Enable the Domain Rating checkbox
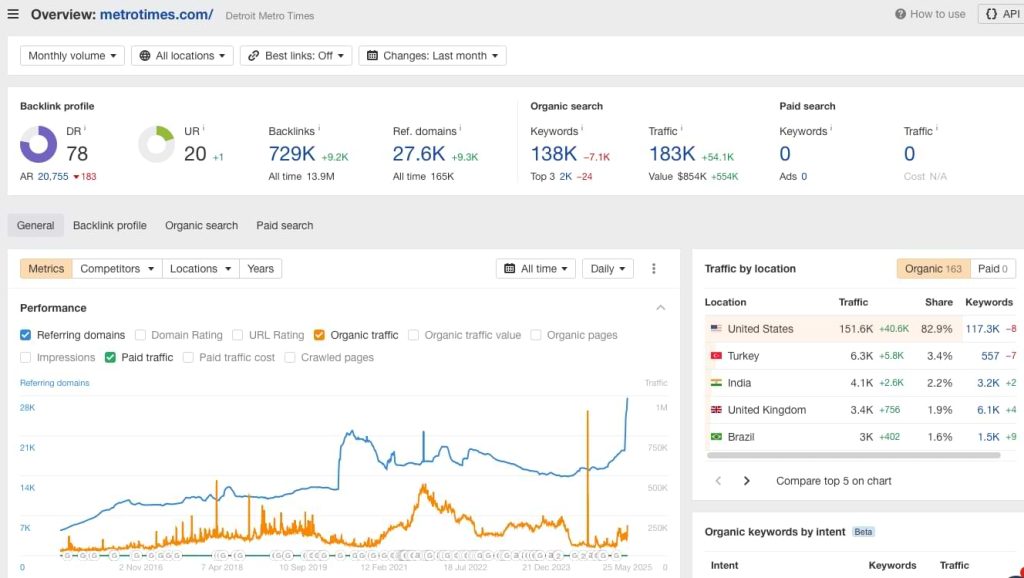 139,335
